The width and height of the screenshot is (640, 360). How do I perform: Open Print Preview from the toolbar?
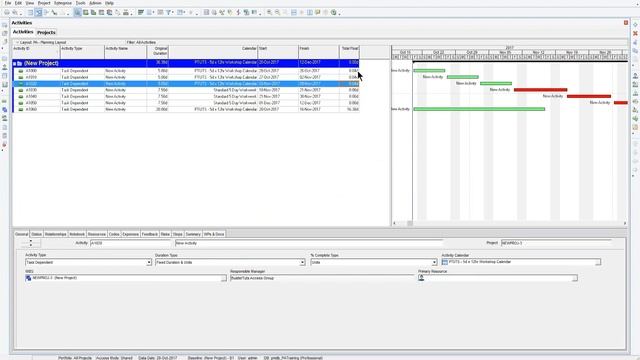(15, 13)
